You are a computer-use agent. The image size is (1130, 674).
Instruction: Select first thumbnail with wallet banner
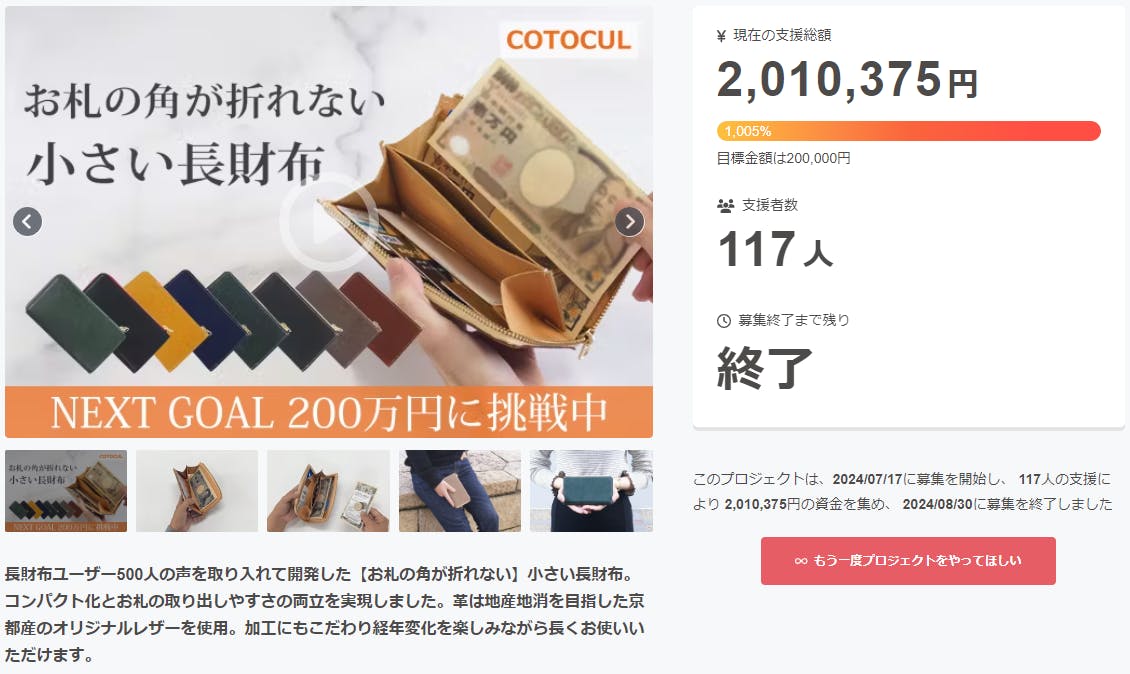[x=66, y=491]
